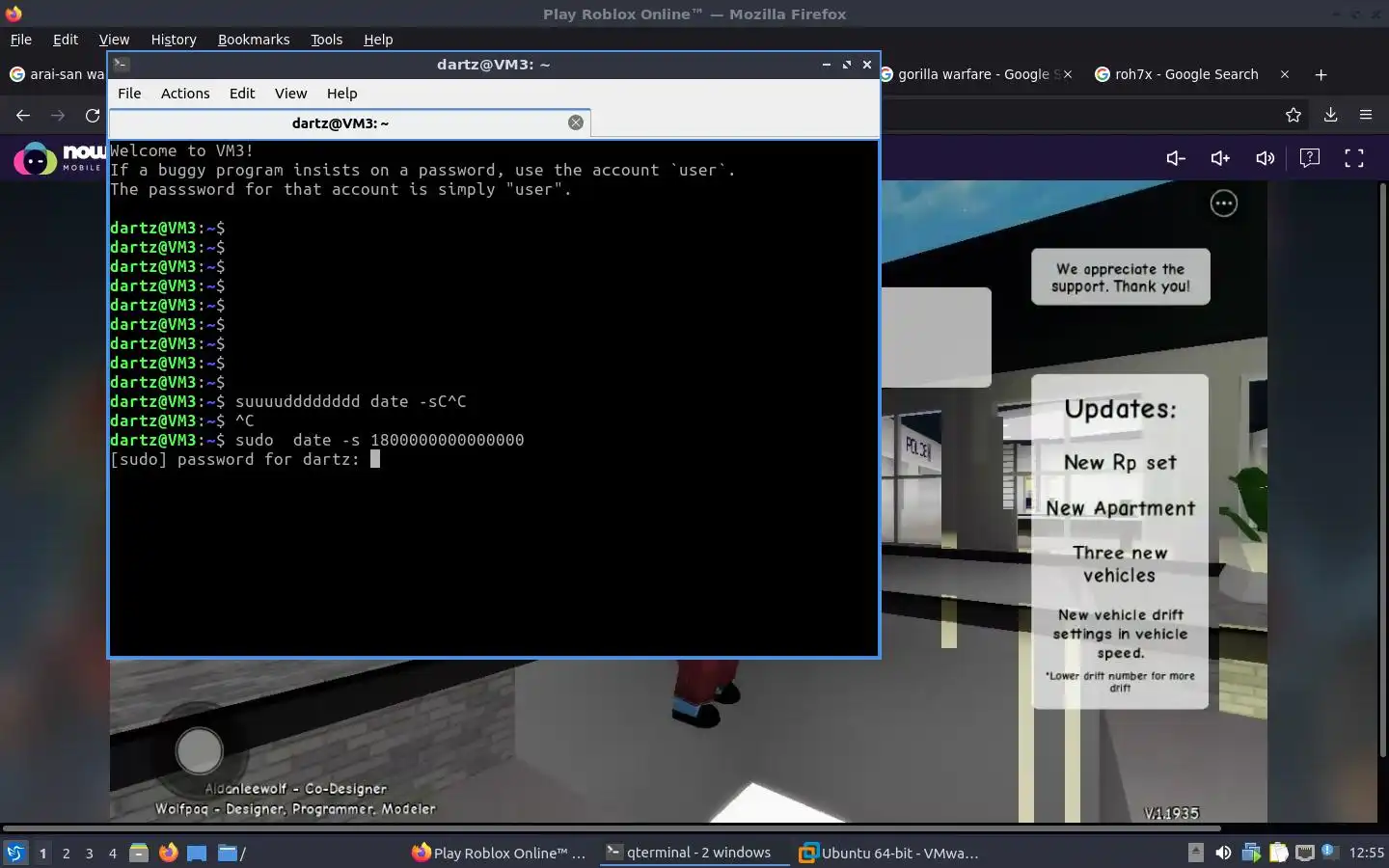Screen dimensions: 1389x868
Task: Switch to workspace 2
Action: 66,853
